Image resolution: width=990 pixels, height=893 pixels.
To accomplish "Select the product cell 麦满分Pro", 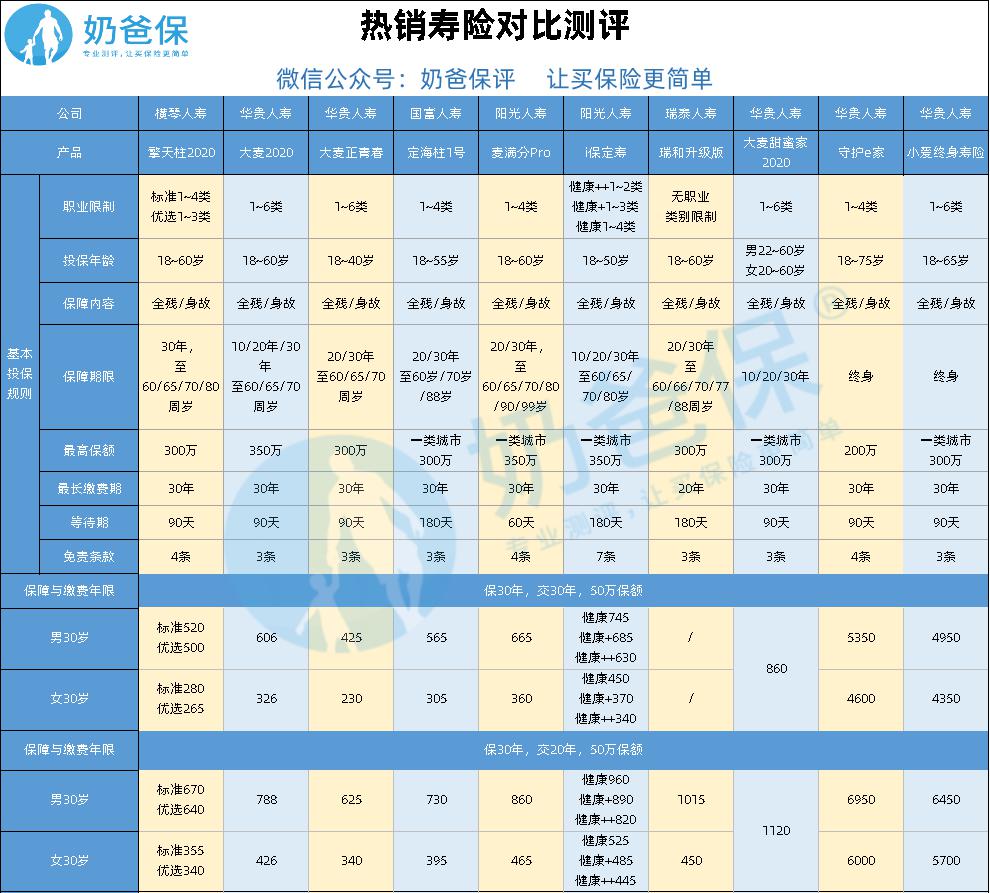I will pos(521,153).
